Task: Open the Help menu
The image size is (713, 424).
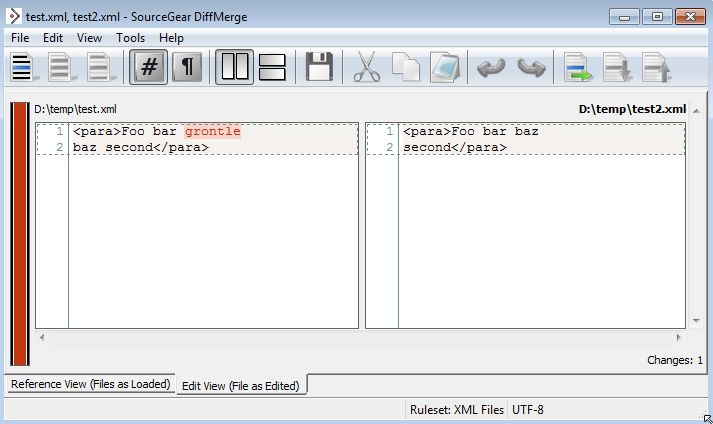Action: (x=171, y=38)
